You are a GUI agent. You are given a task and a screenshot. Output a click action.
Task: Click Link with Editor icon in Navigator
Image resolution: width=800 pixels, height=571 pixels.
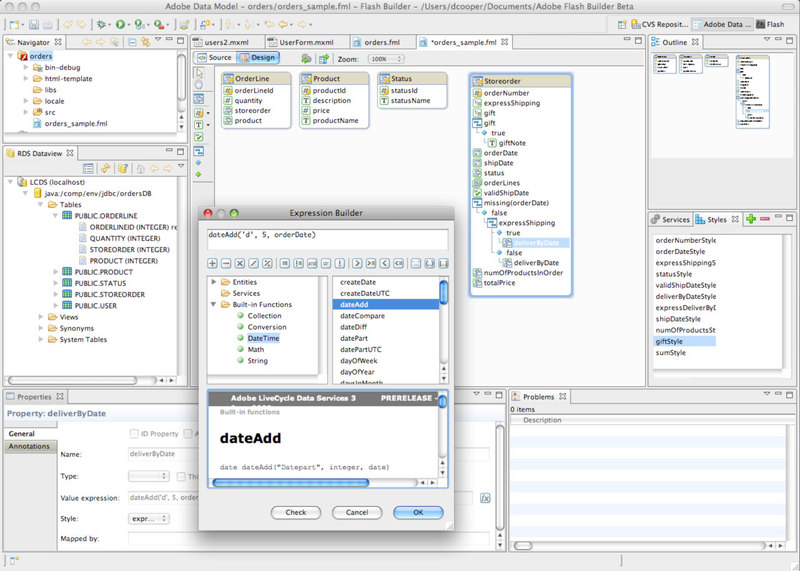145,42
